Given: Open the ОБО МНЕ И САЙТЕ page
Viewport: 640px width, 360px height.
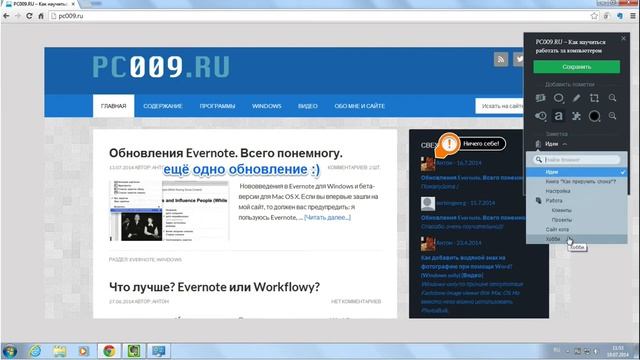Looking at the screenshot, I should (x=360, y=106).
